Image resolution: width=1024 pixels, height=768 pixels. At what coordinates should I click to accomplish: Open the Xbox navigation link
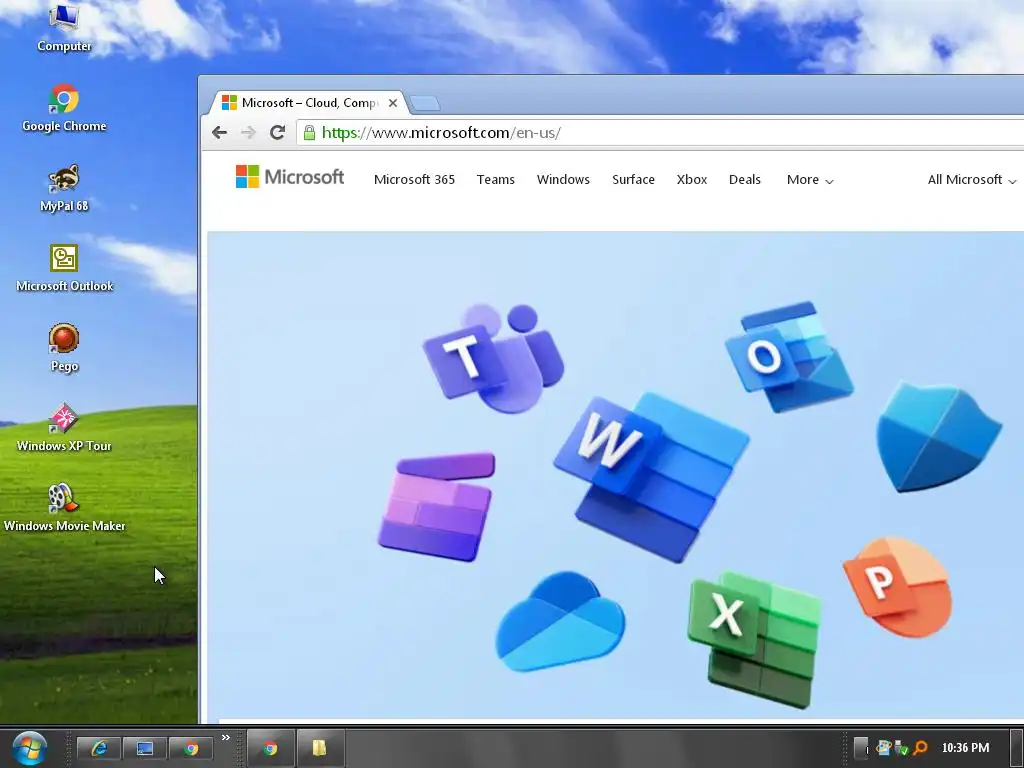point(692,180)
